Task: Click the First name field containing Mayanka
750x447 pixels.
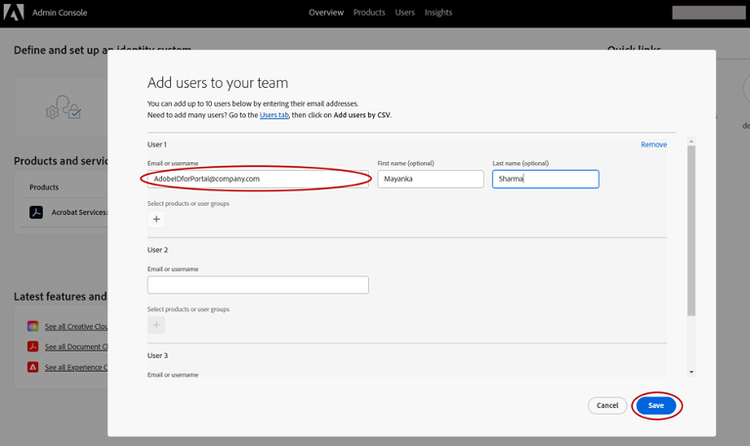Action: click(x=430, y=179)
